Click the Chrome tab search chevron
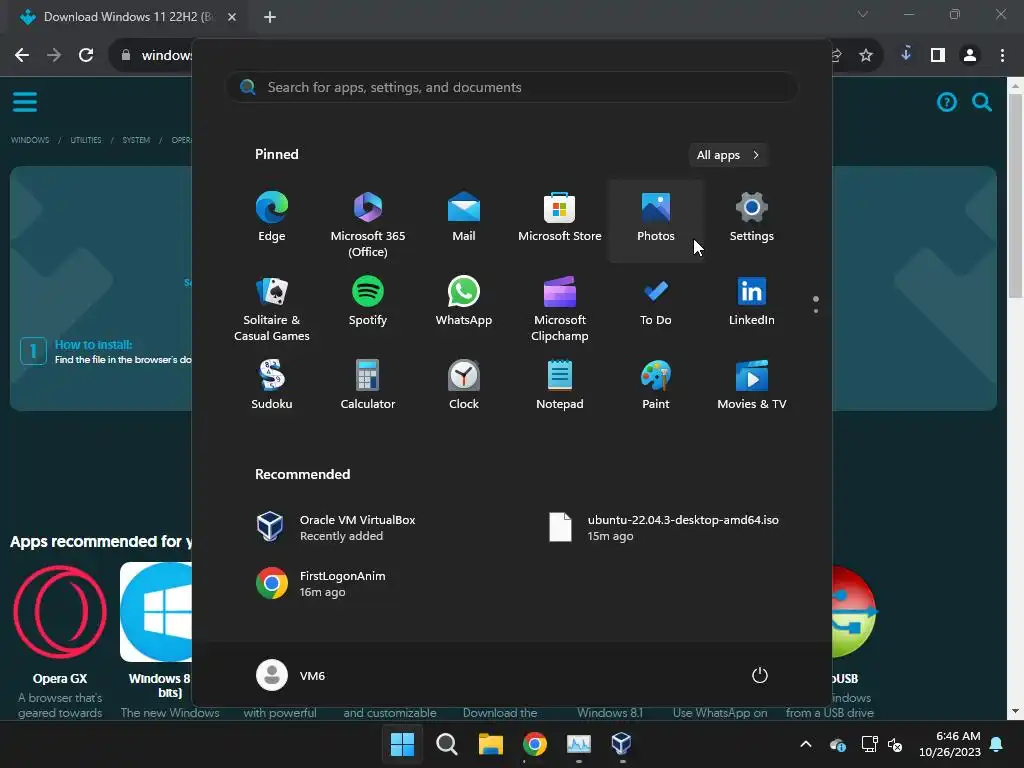The image size is (1024, 768). click(x=863, y=14)
